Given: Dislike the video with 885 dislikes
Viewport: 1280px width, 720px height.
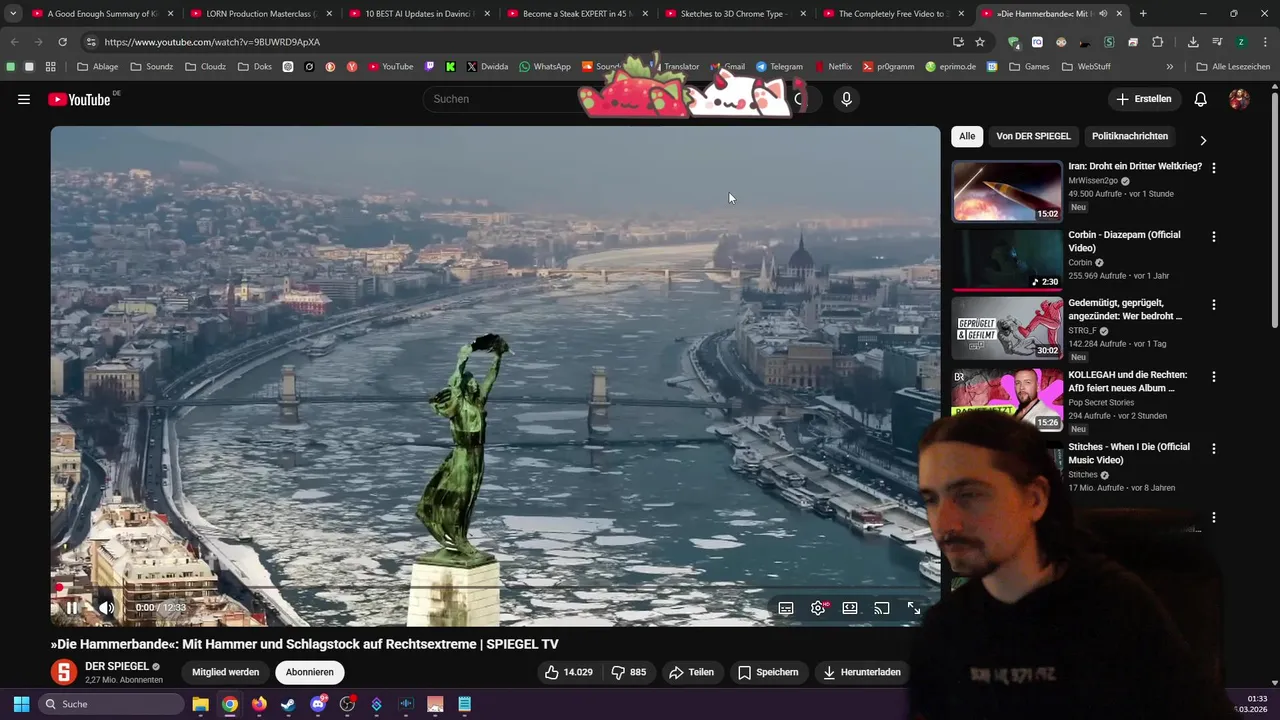Looking at the screenshot, I should point(629,672).
